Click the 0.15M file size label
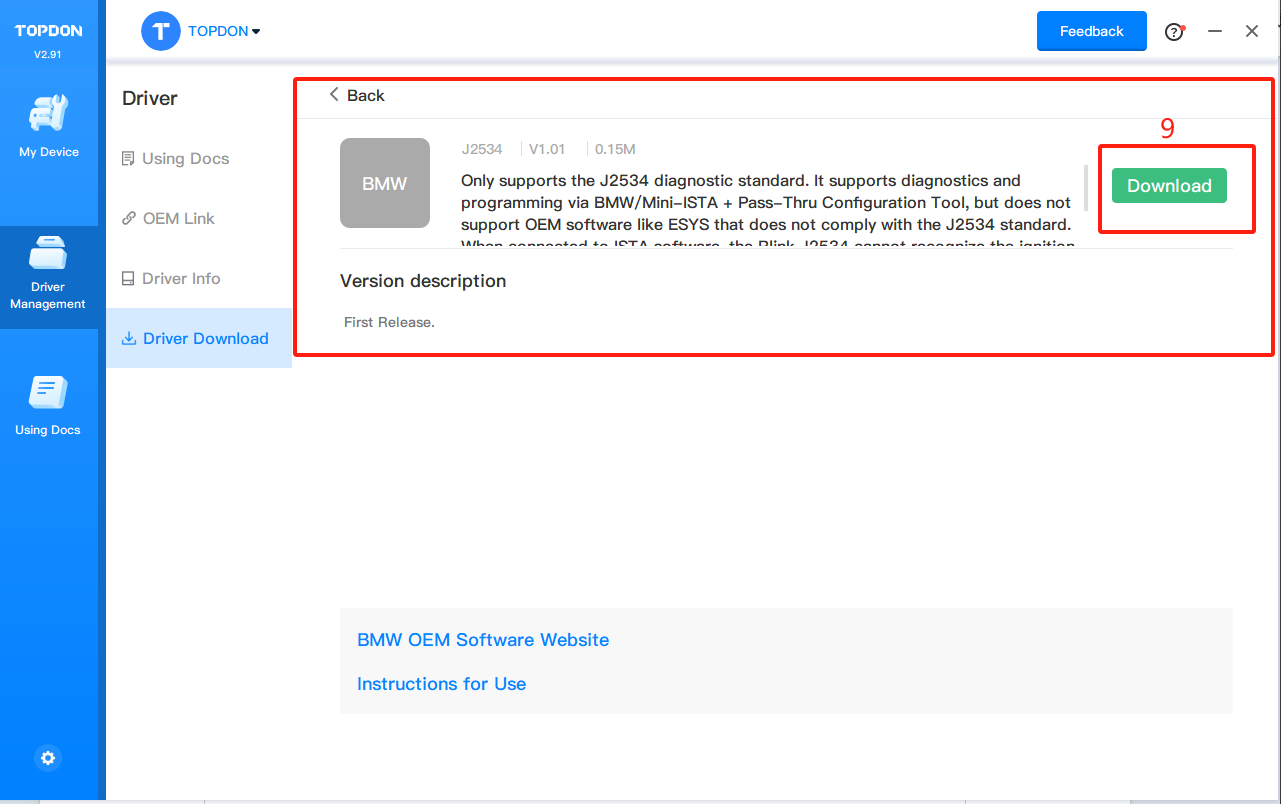This screenshot has height=804, width=1281. tap(615, 149)
